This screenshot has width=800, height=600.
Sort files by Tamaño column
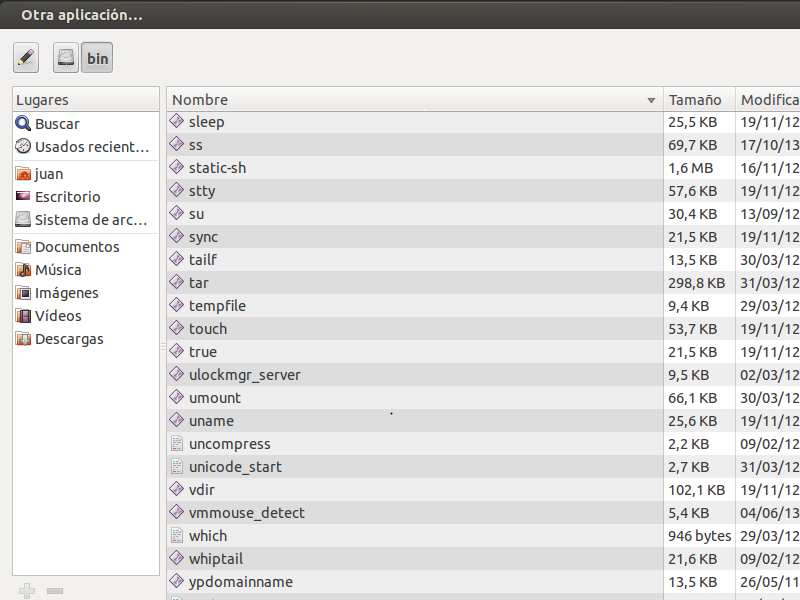point(695,100)
